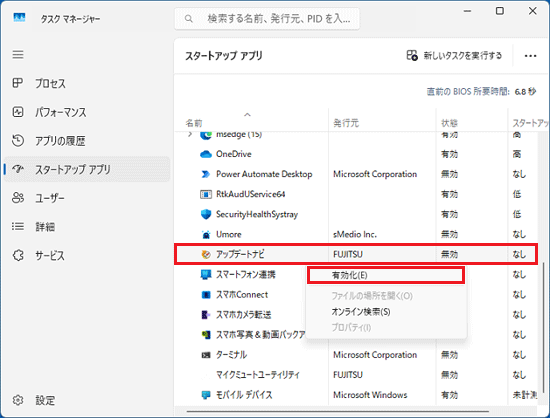Viewport: 550px width, 418px height.
Task: Click Microsoft Windows publisher cell
Action: coord(370,395)
